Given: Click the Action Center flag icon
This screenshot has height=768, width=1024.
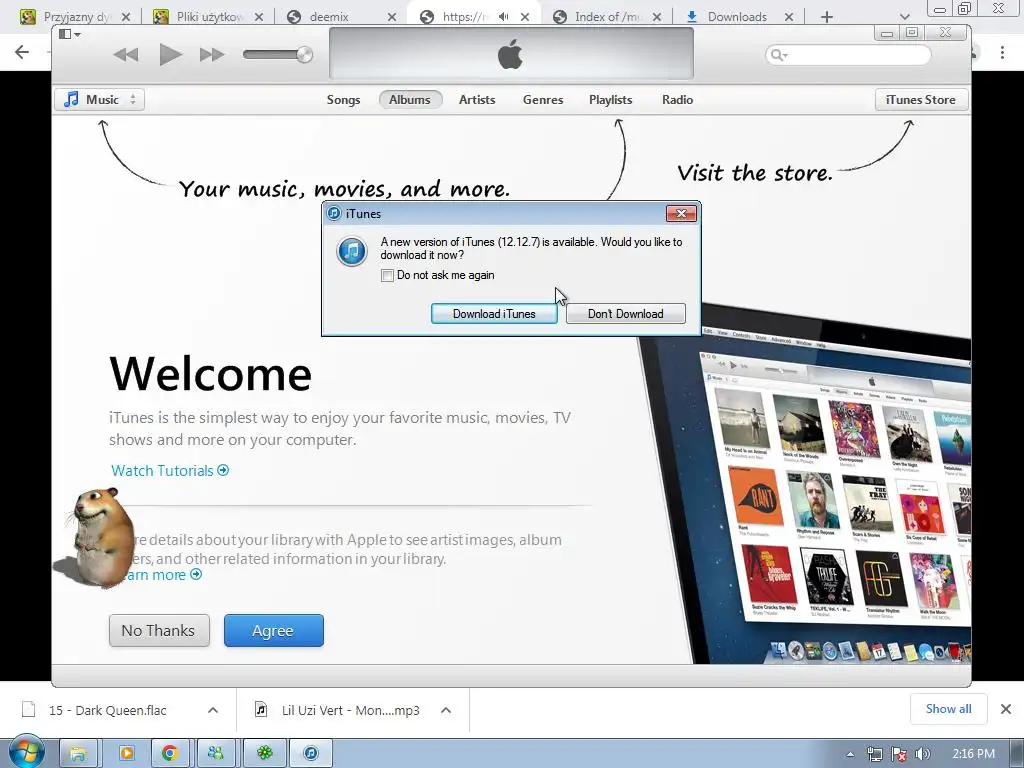Looking at the screenshot, I should [899, 754].
